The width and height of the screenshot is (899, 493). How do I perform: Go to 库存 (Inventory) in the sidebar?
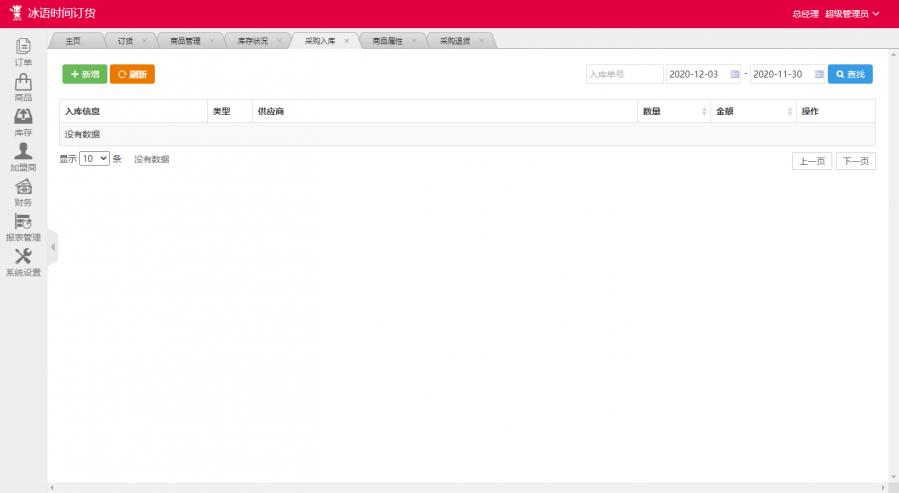(x=23, y=118)
